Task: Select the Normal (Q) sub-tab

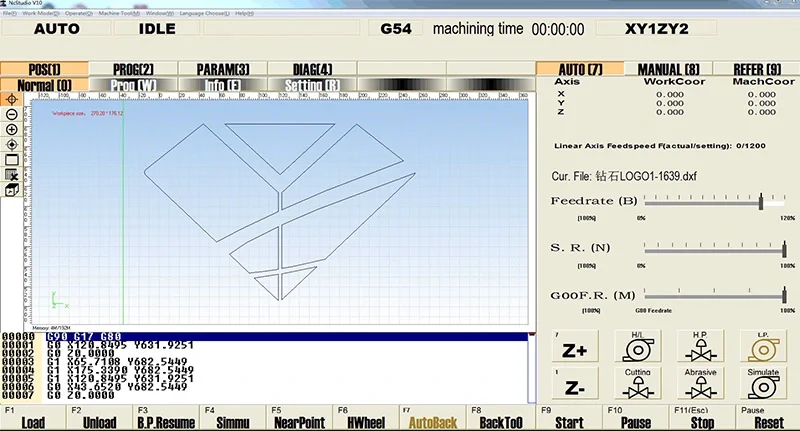Action: pos(44,85)
